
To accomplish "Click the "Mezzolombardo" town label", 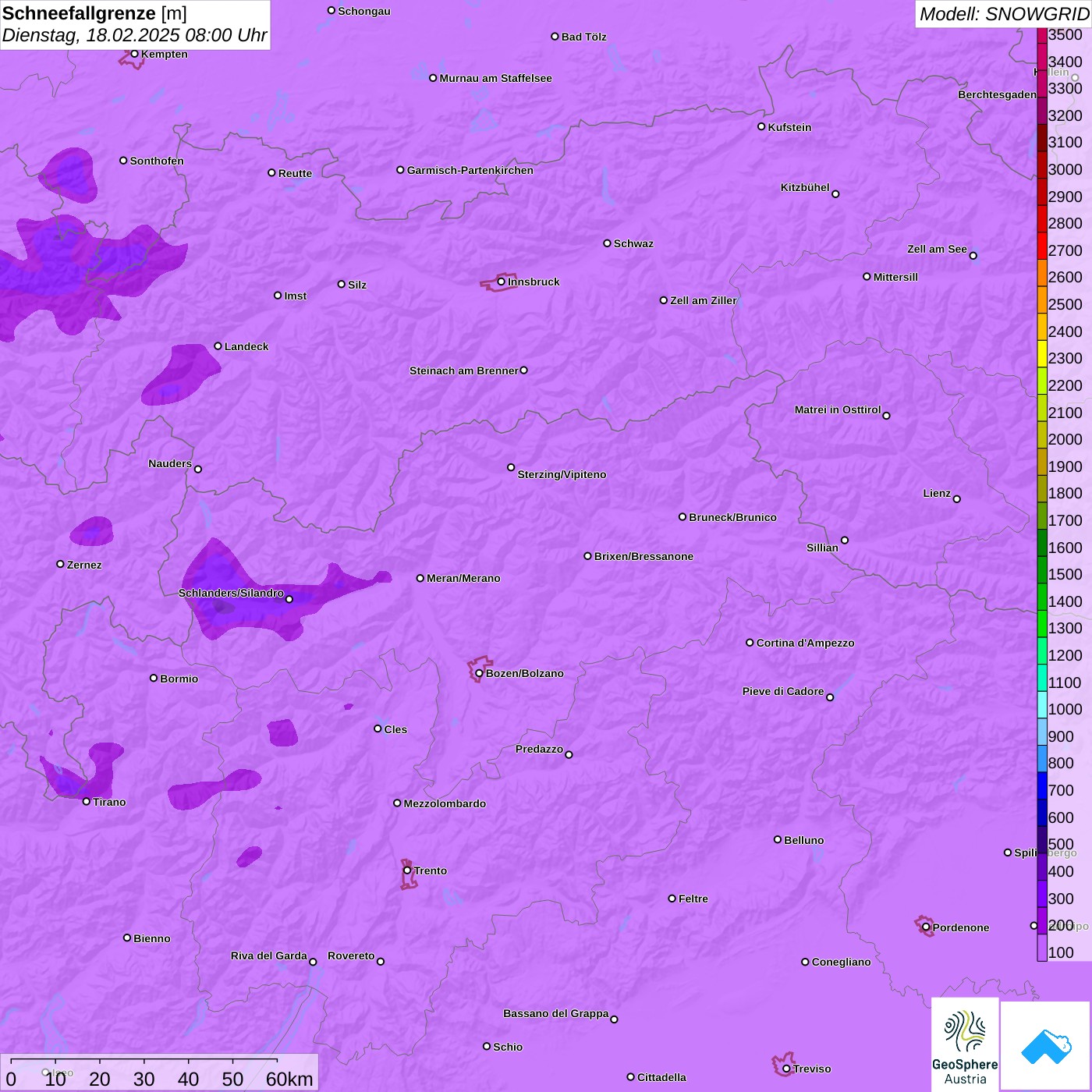I will pos(445,803).
